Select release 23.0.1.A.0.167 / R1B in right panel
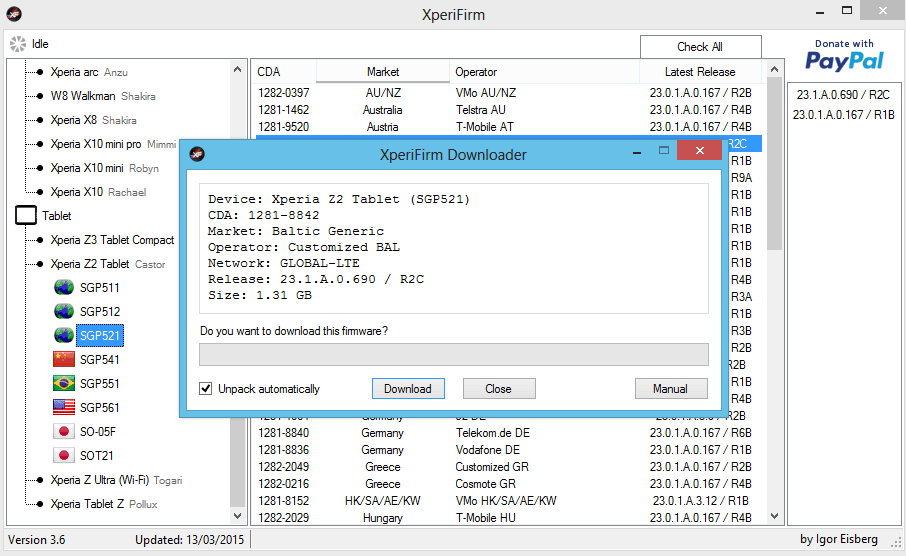The width and height of the screenshot is (906, 556). (x=844, y=115)
